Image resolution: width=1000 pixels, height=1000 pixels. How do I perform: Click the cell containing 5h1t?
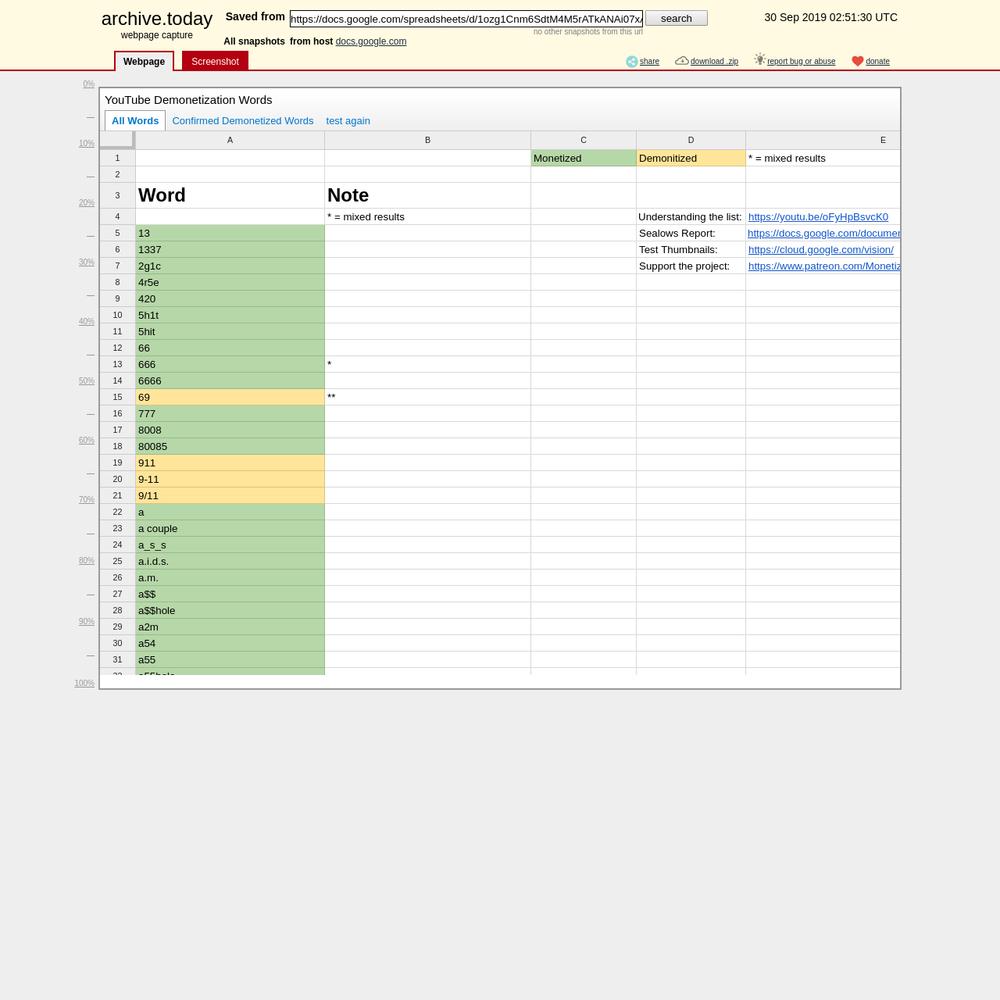230,315
